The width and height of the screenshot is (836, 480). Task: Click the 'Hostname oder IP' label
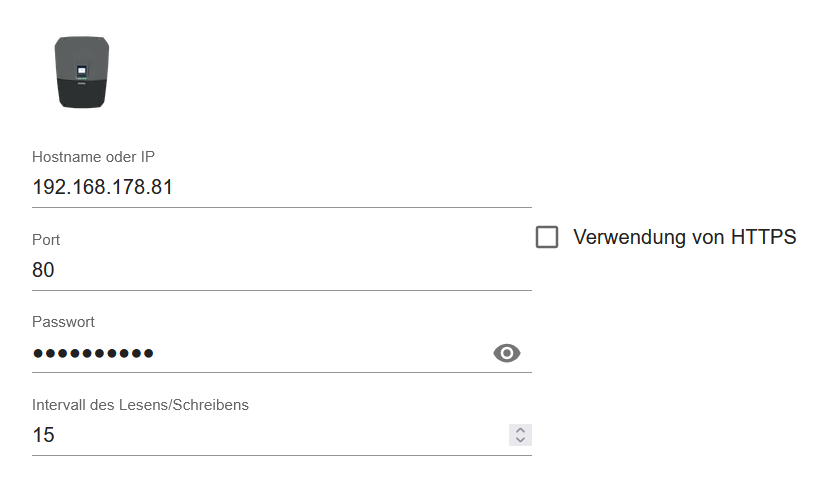click(x=93, y=157)
